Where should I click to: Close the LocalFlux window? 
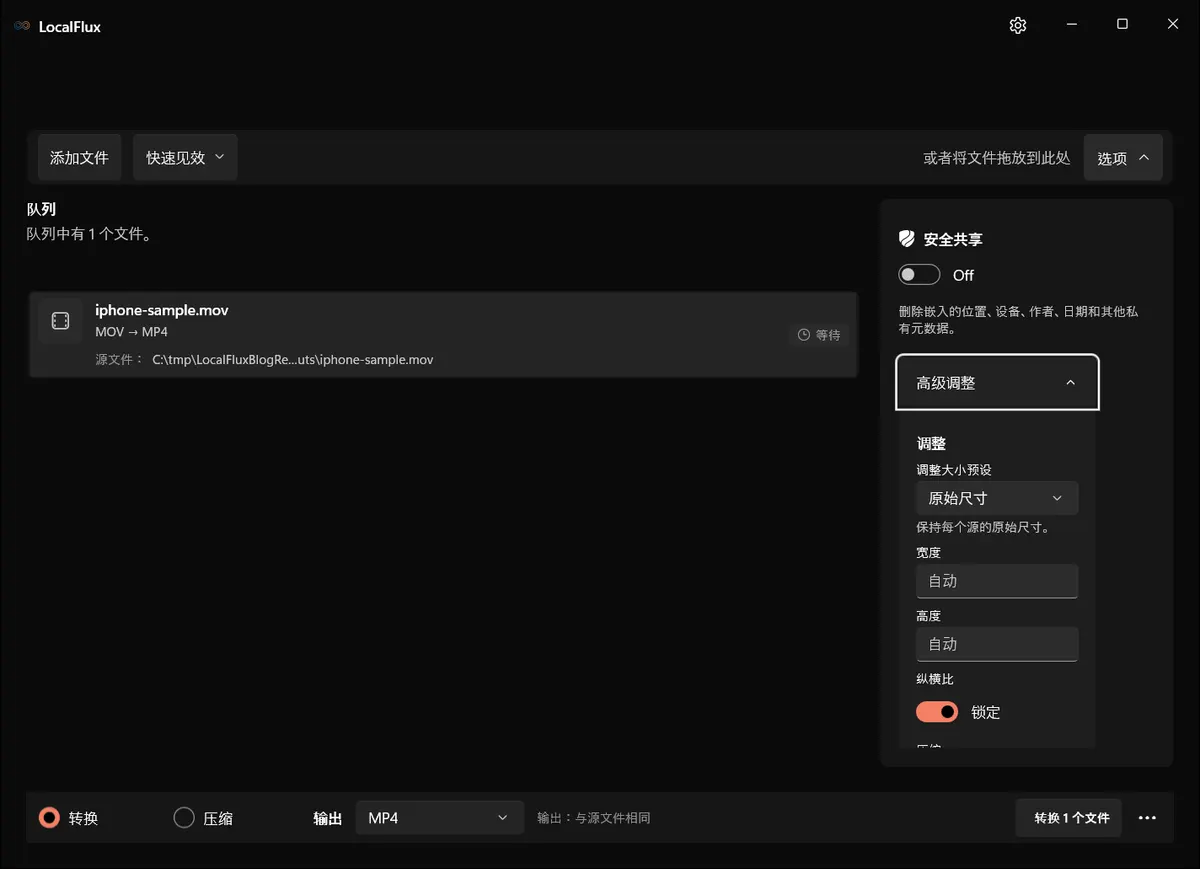pyautogui.click(x=1173, y=25)
